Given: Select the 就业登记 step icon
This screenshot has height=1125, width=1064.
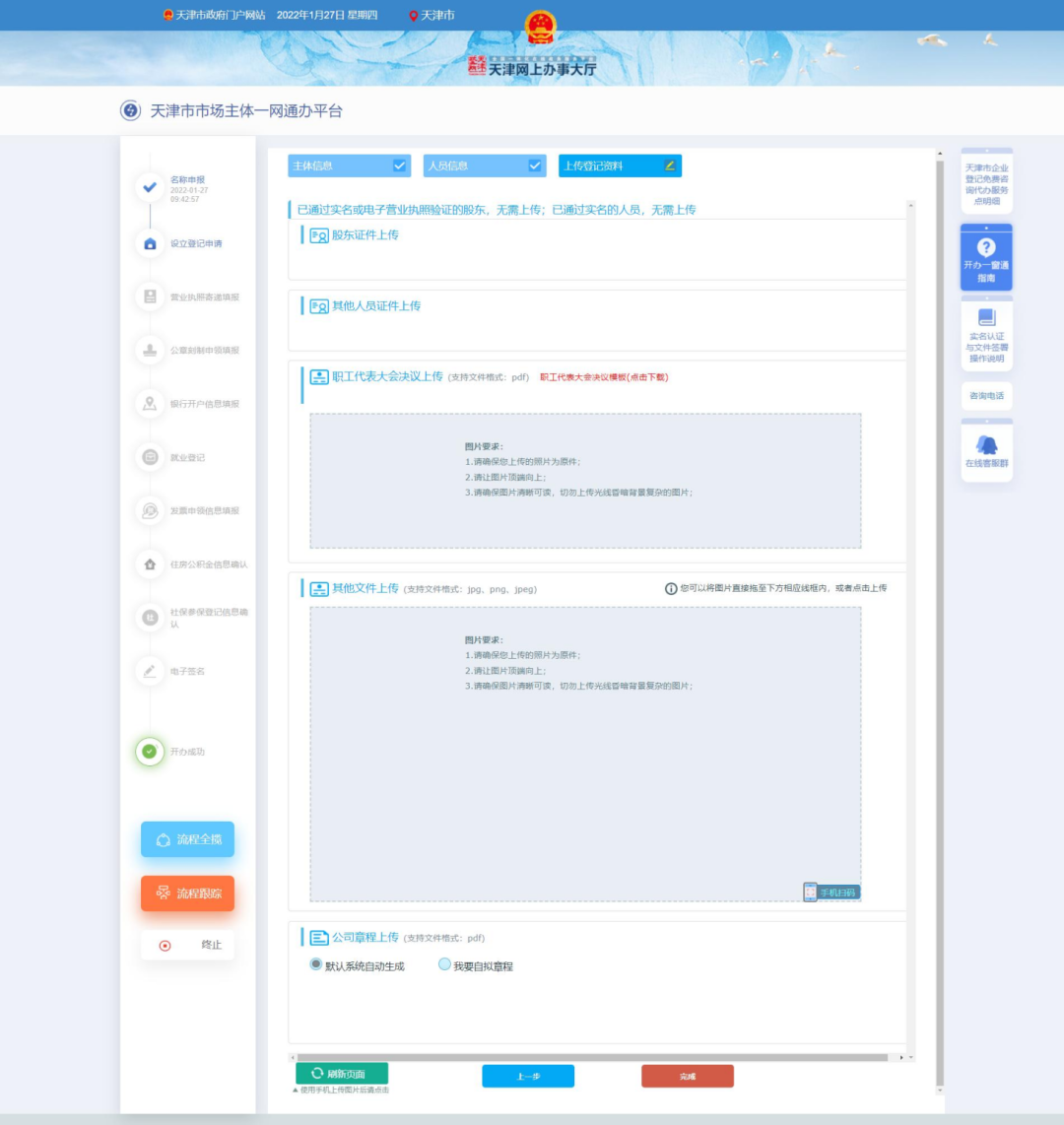Looking at the screenshot, I should 149,457.
